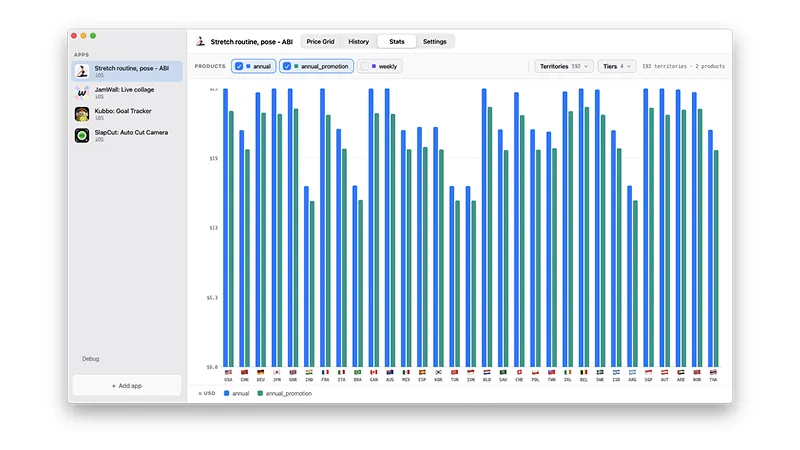Click the Add app button
Screen dimensions: 800x450
pos(127,386)
